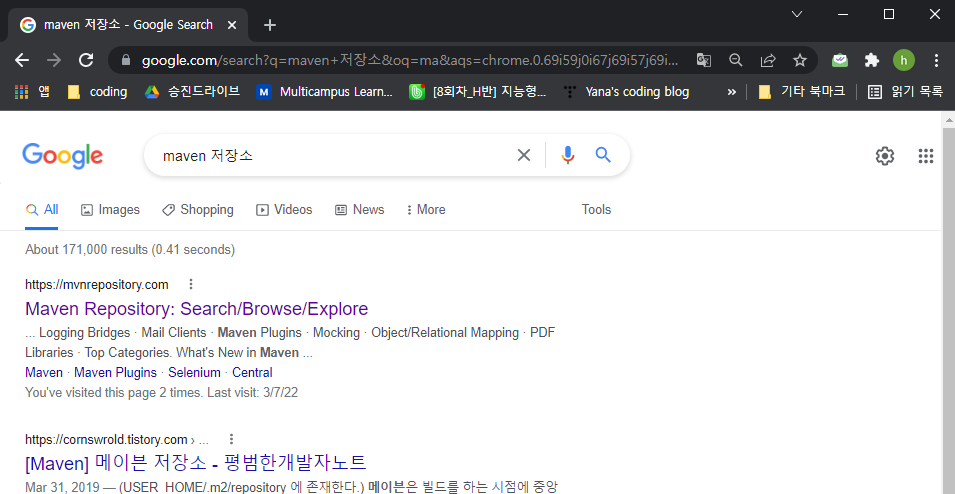The width and height of the screenshot is (955, 494).
Task: Clear the search query with X
Action: 523,155
